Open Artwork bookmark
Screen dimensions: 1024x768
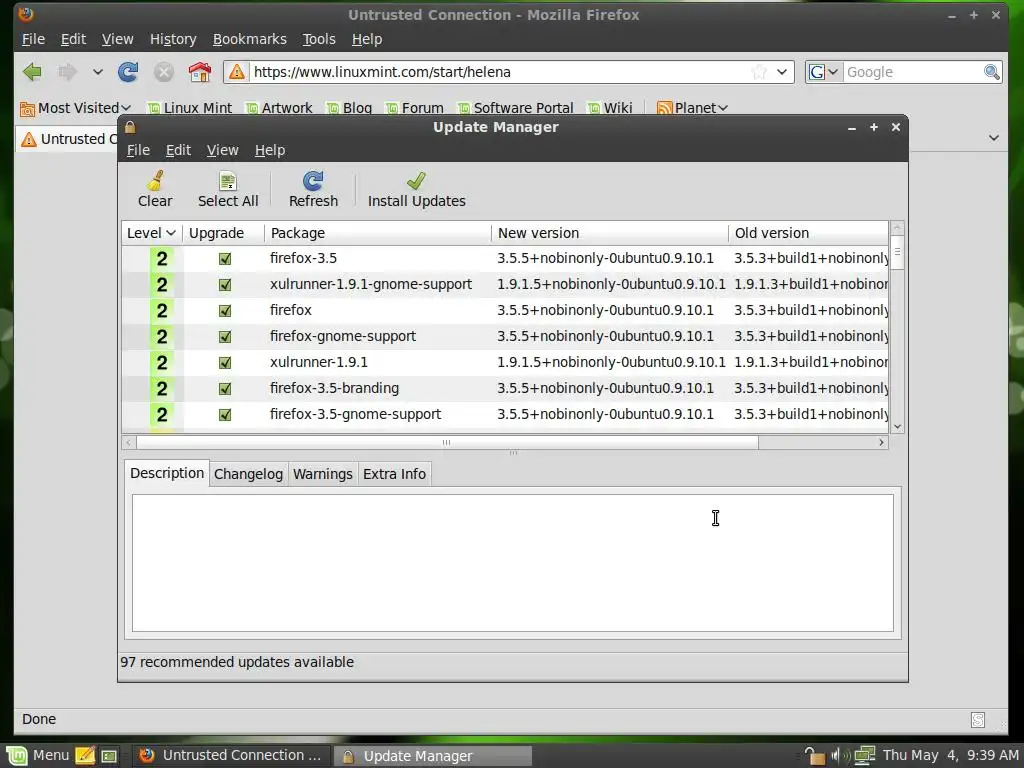tap(280, 108)
